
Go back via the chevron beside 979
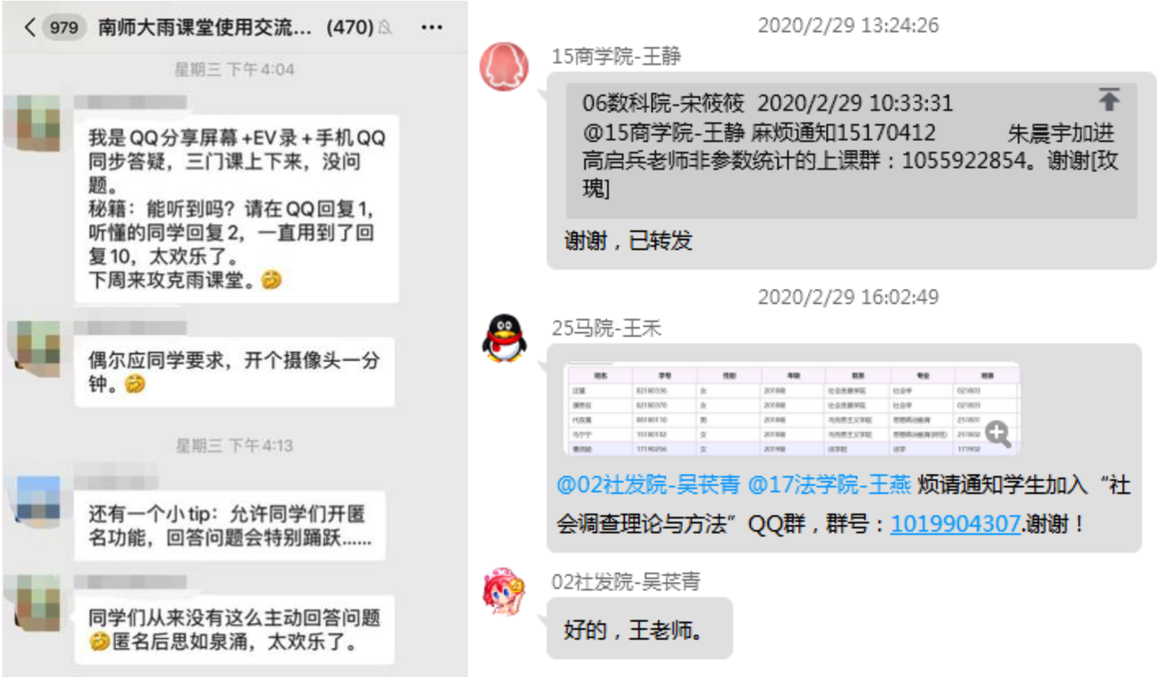click(x=29, y=28)
